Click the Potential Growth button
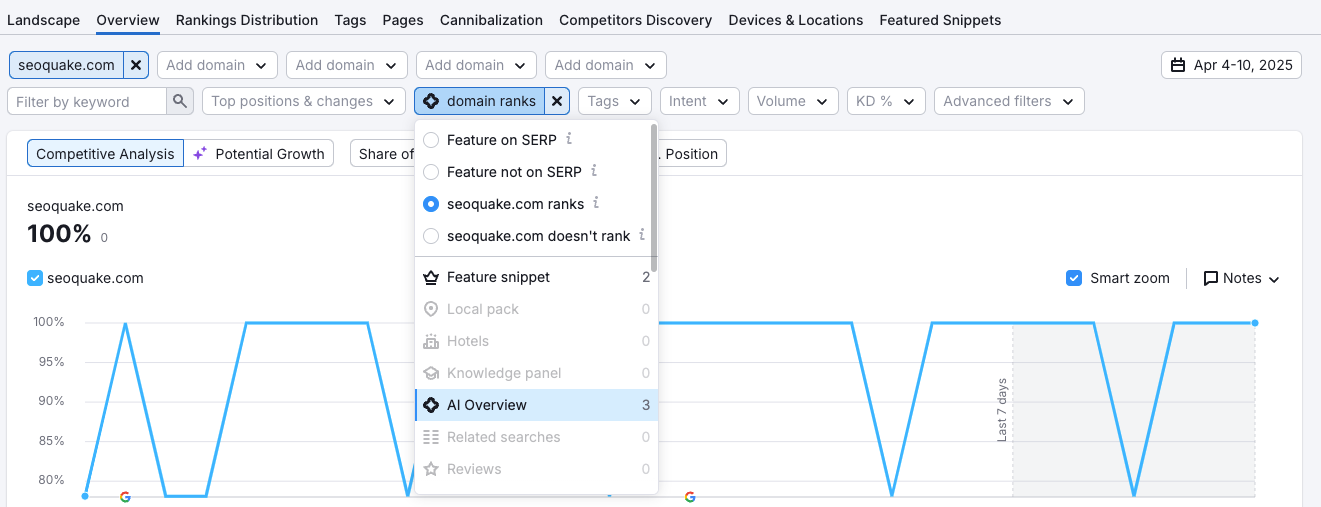Image resolution: width=1321 pixels, height=507 pixels. tap(259, 153)
